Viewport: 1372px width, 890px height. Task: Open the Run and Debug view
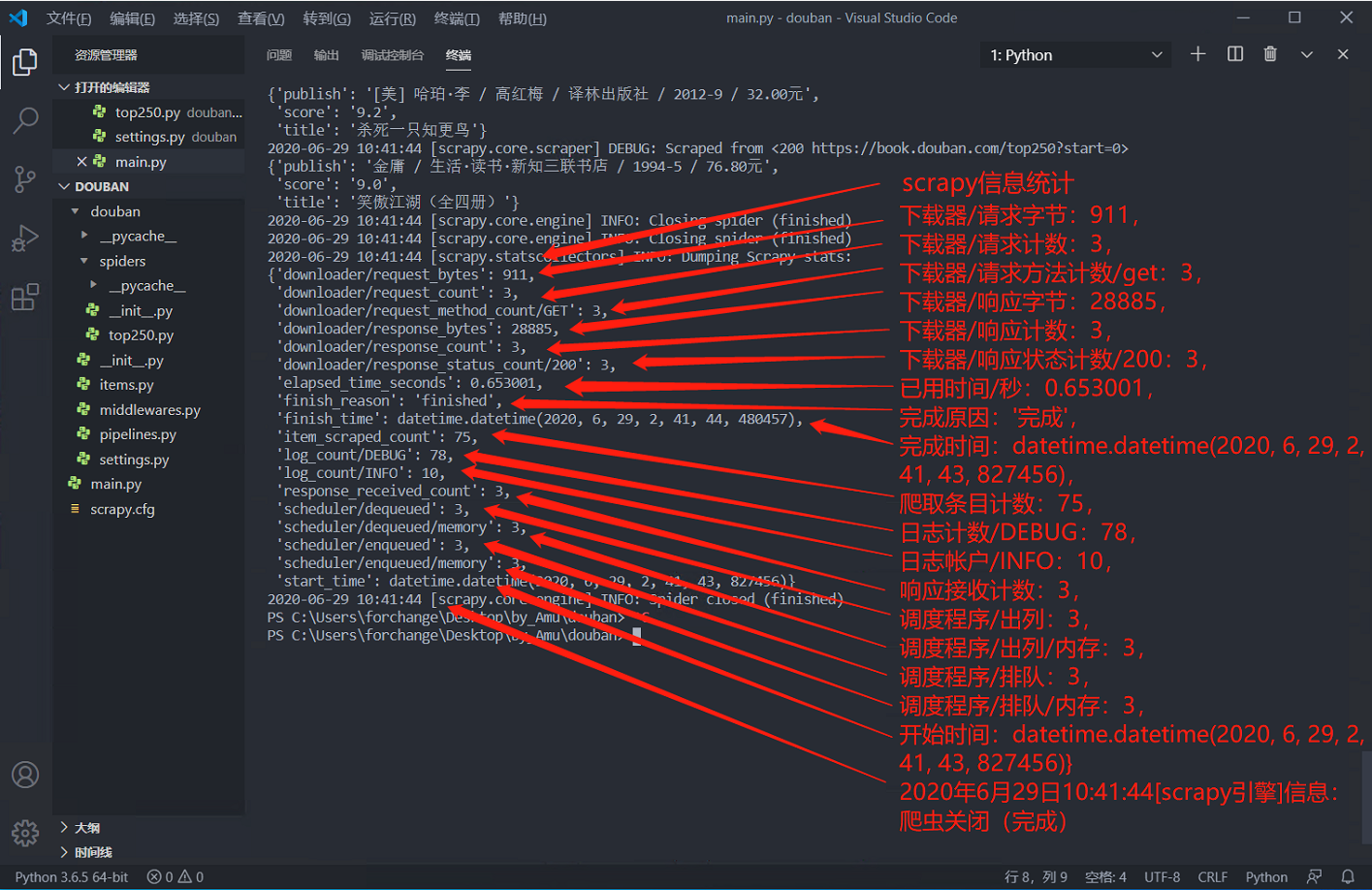click(x=25, y=238)
